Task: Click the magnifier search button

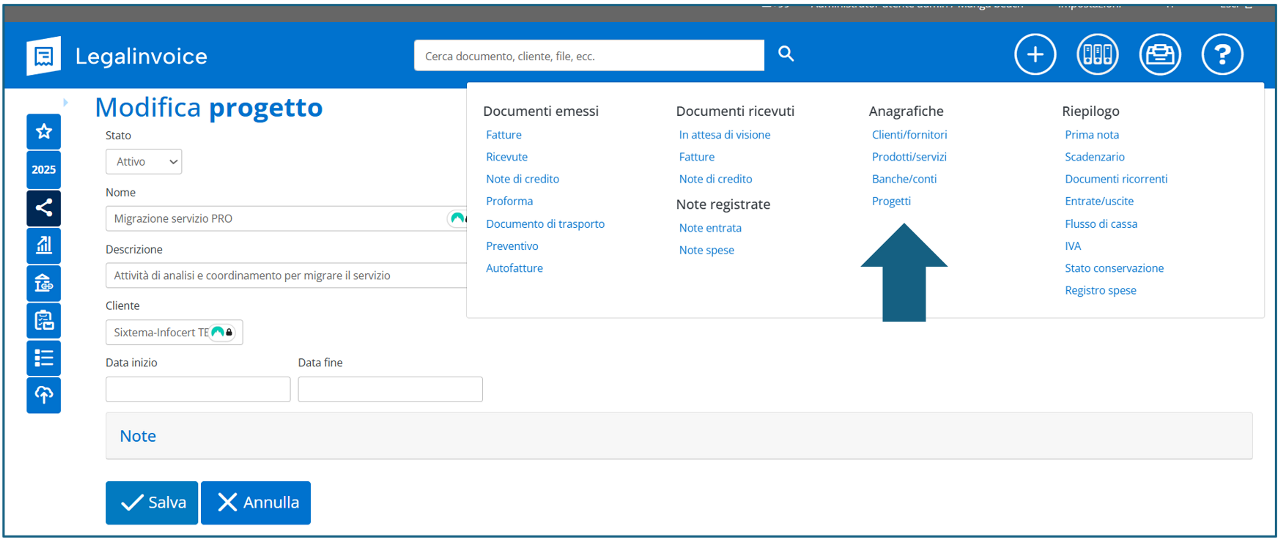Action: pyautogui.click(x=786, y=55)
